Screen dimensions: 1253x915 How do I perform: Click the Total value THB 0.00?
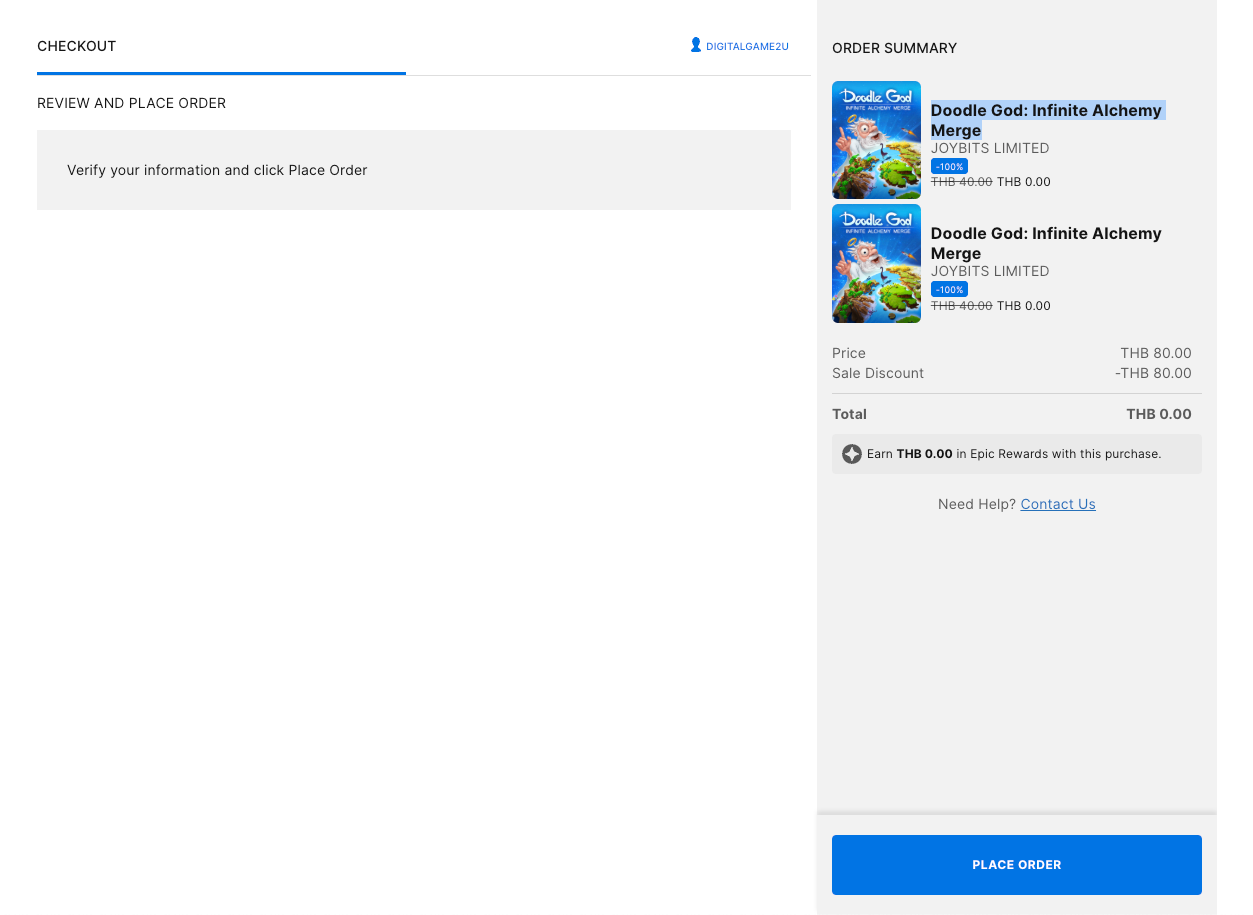click(x=1159, y=414)
